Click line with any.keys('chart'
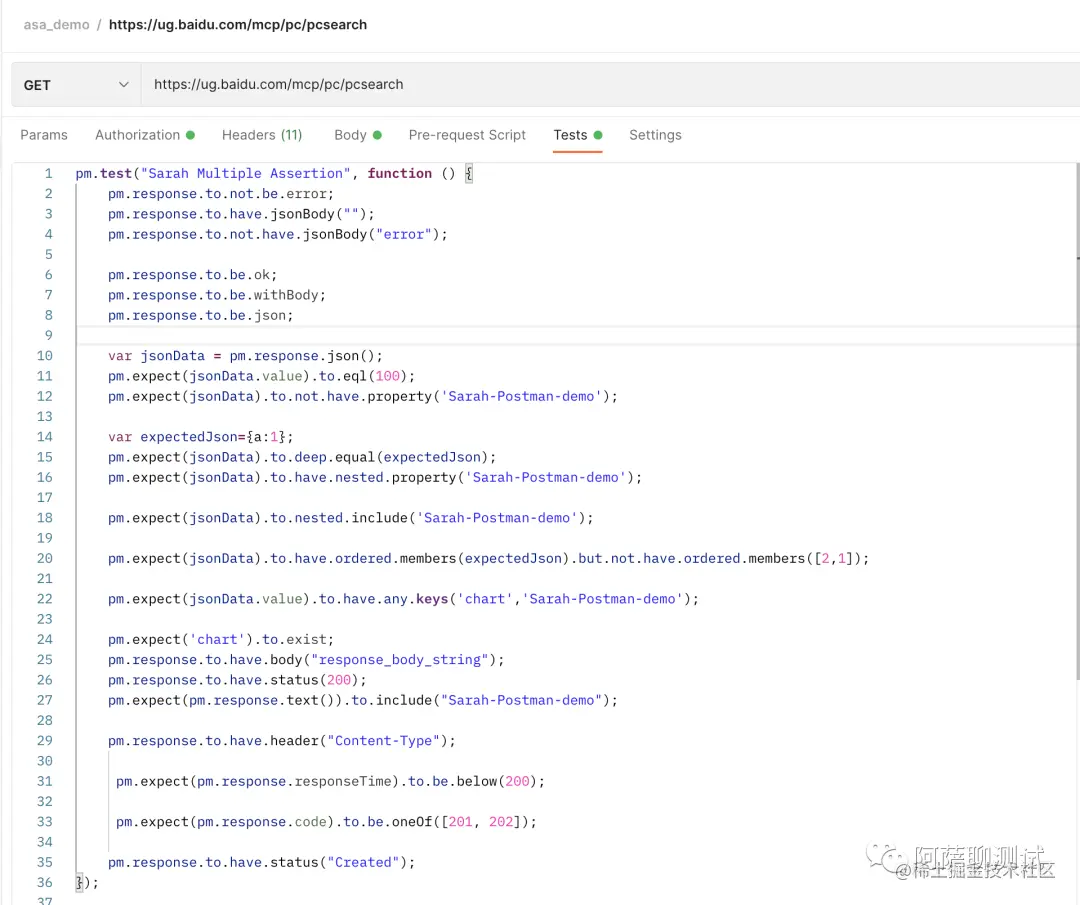The width and height of the screenshot is (1080, 905). [x=403, y=599]
